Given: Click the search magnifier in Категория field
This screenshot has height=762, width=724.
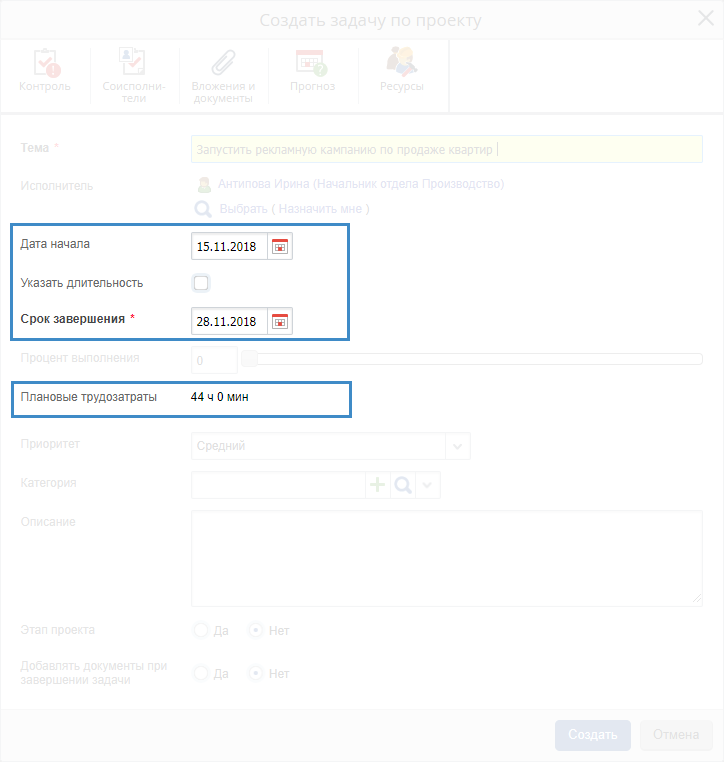Looking at the screenshot, I should click(x=402, y=485).
